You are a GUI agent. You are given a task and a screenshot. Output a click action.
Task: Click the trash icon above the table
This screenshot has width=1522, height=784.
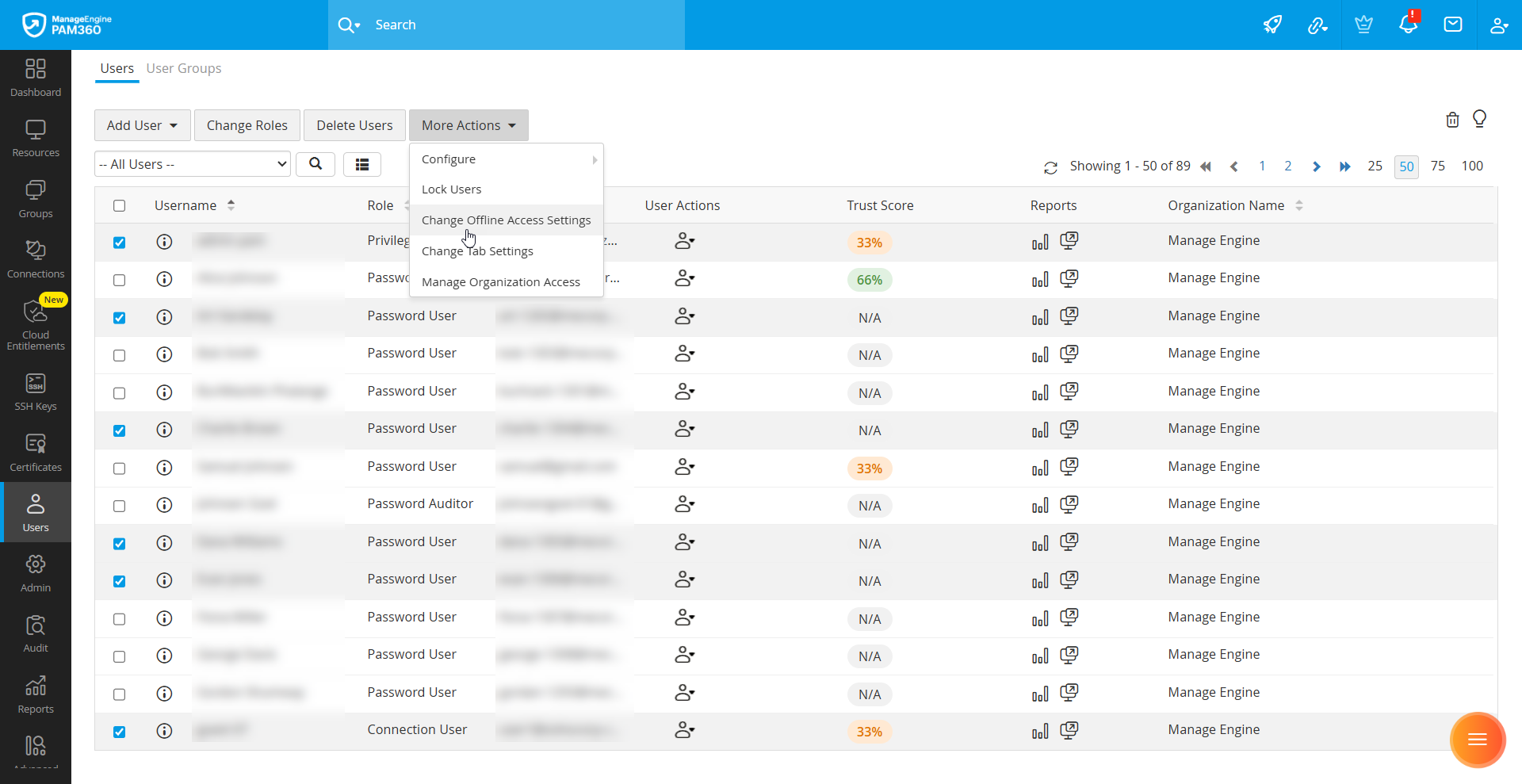coord(1451,120)
